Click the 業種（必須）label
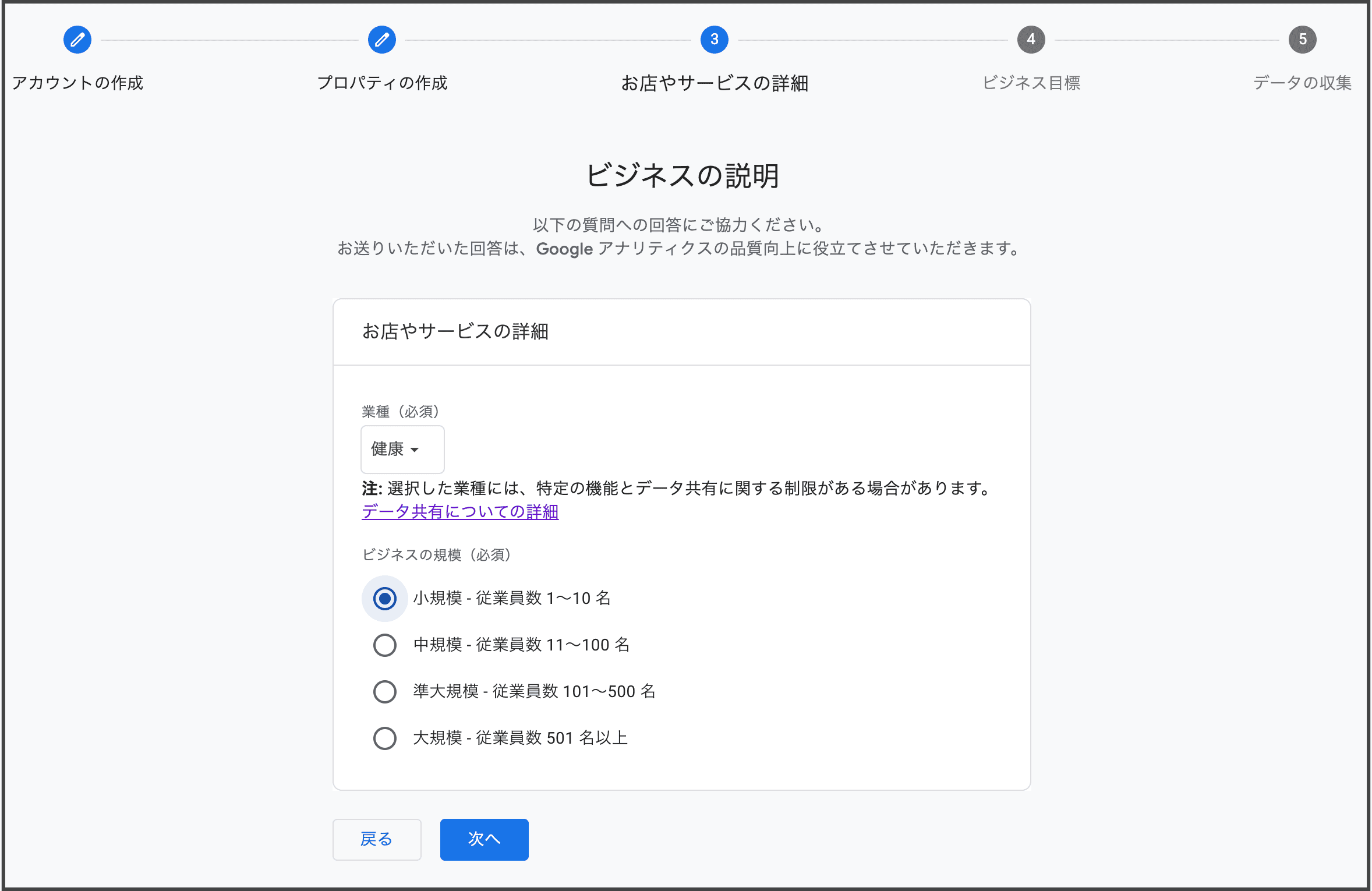This screenshot has width=1372, height=891. point(401,412)
